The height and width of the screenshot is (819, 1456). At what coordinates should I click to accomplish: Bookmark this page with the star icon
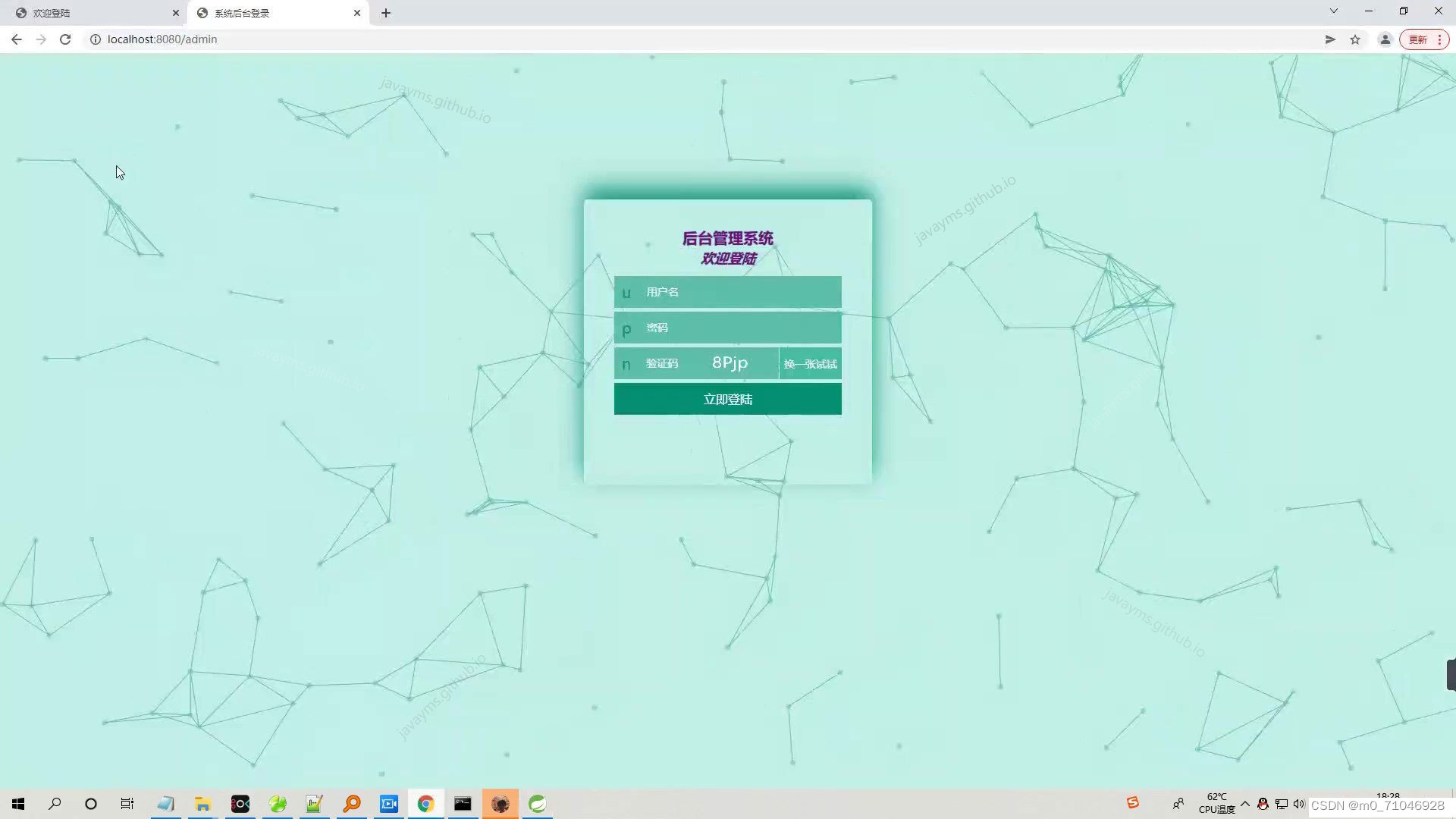(x=1355, y=39)
